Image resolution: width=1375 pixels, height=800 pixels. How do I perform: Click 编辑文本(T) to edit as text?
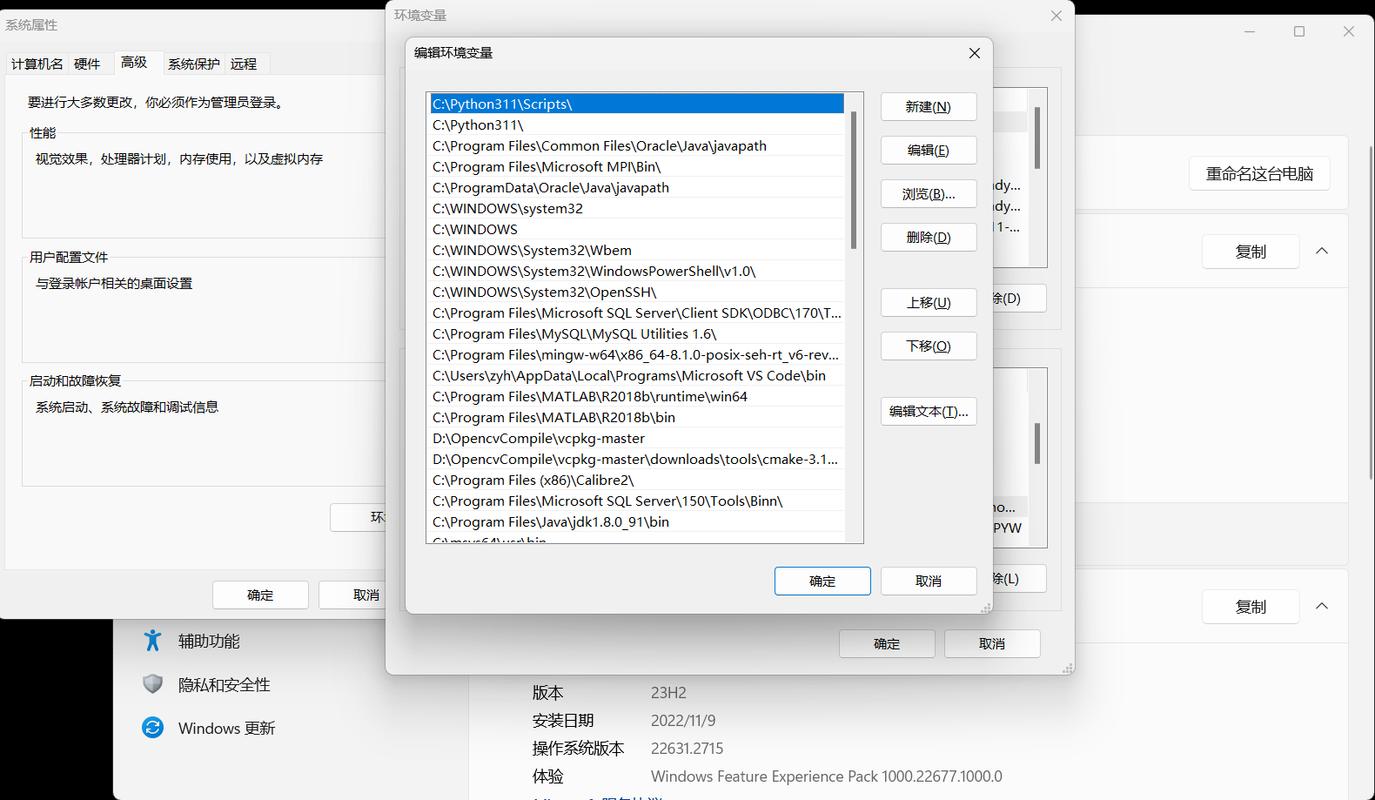928,411
